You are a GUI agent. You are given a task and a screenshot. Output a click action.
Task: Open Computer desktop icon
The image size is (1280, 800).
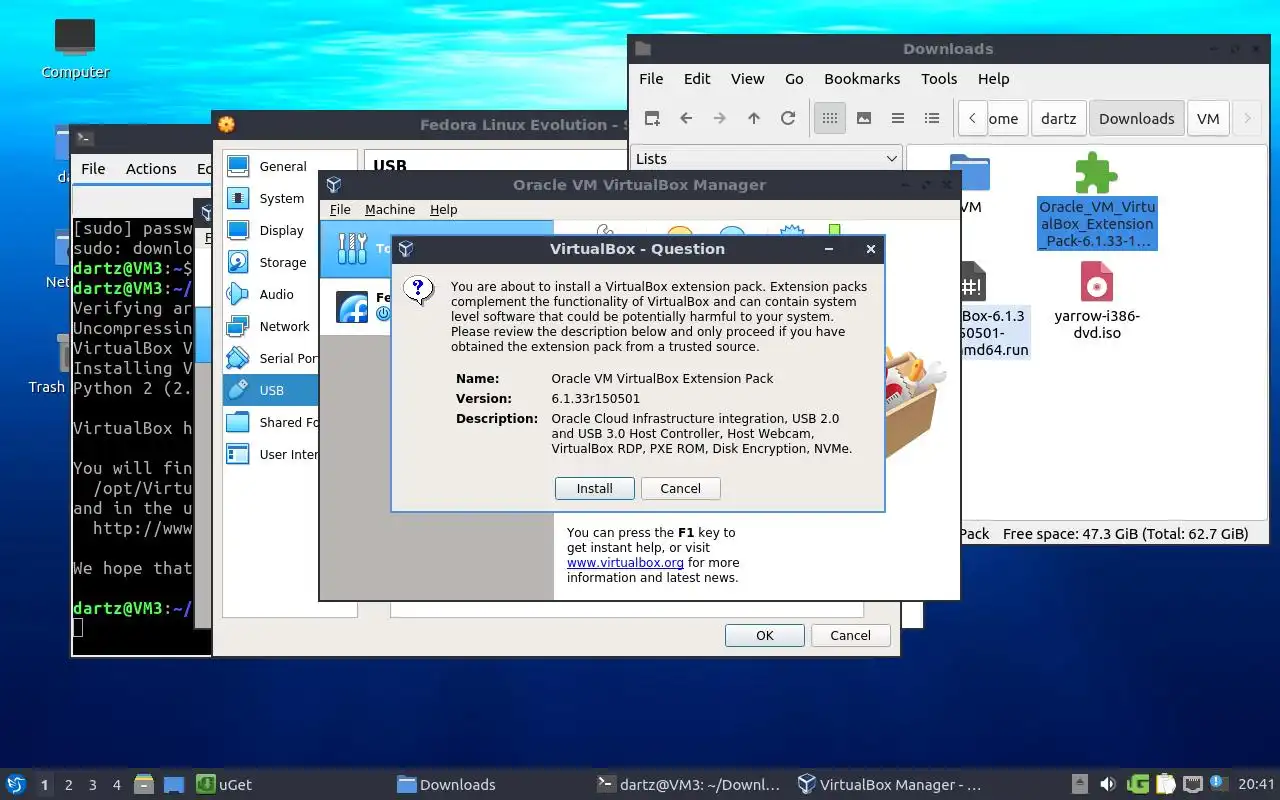(75, 48)
